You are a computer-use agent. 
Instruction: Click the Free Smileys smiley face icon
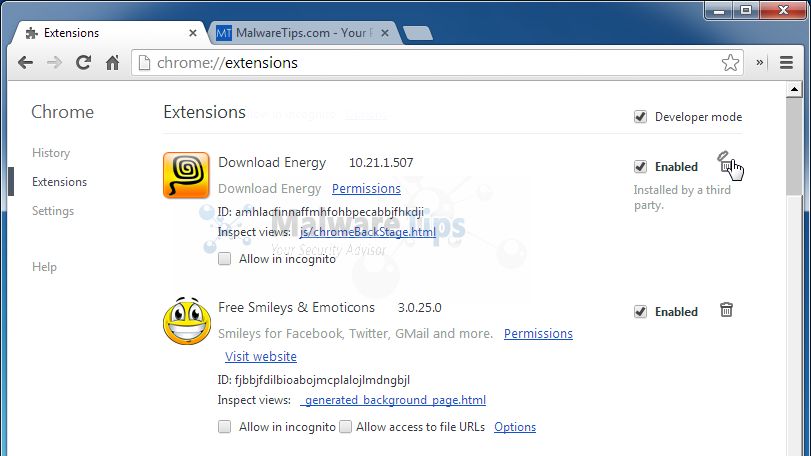tap(187, 321)
